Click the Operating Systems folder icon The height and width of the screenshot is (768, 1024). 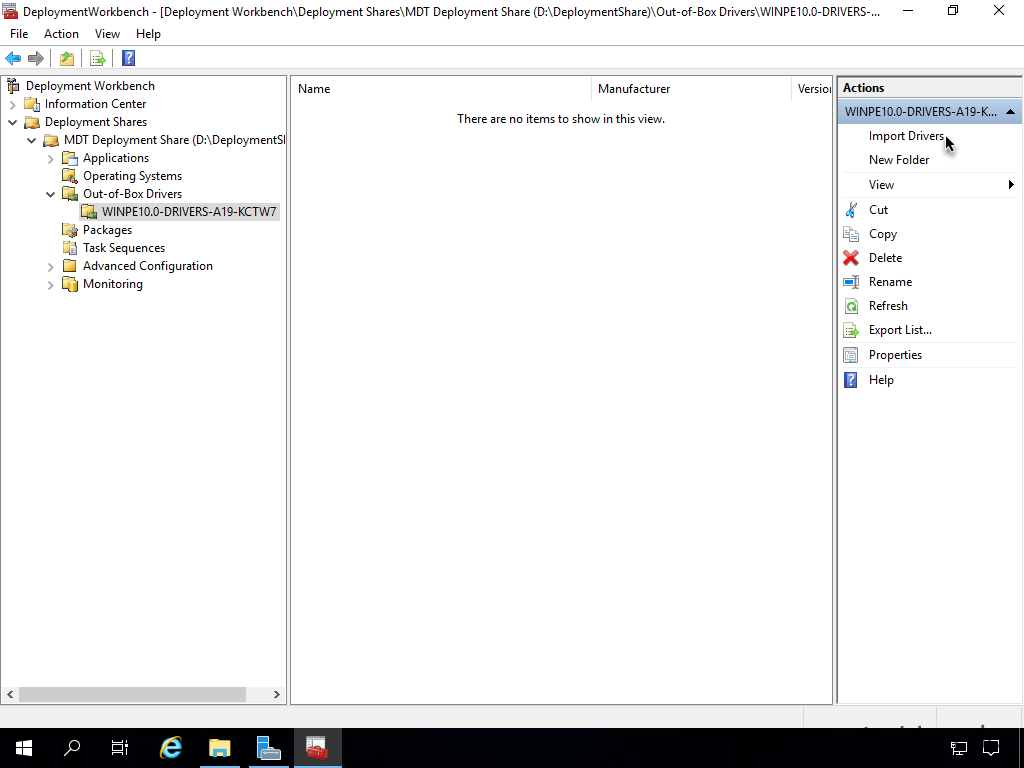pyautogui.click(x=70, y=176)
